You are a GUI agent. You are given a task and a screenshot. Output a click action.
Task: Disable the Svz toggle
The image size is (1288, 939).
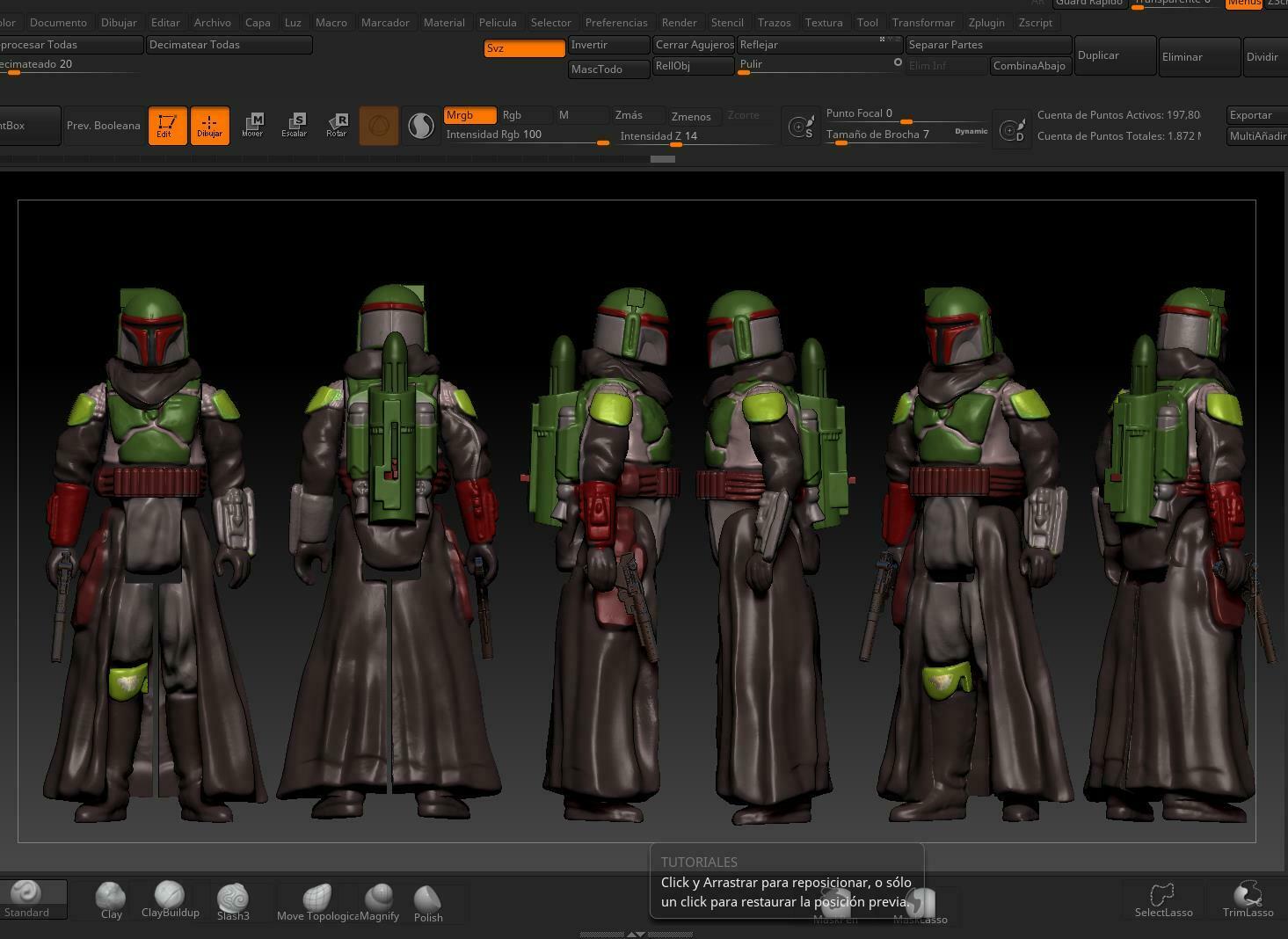coord(524,48)
